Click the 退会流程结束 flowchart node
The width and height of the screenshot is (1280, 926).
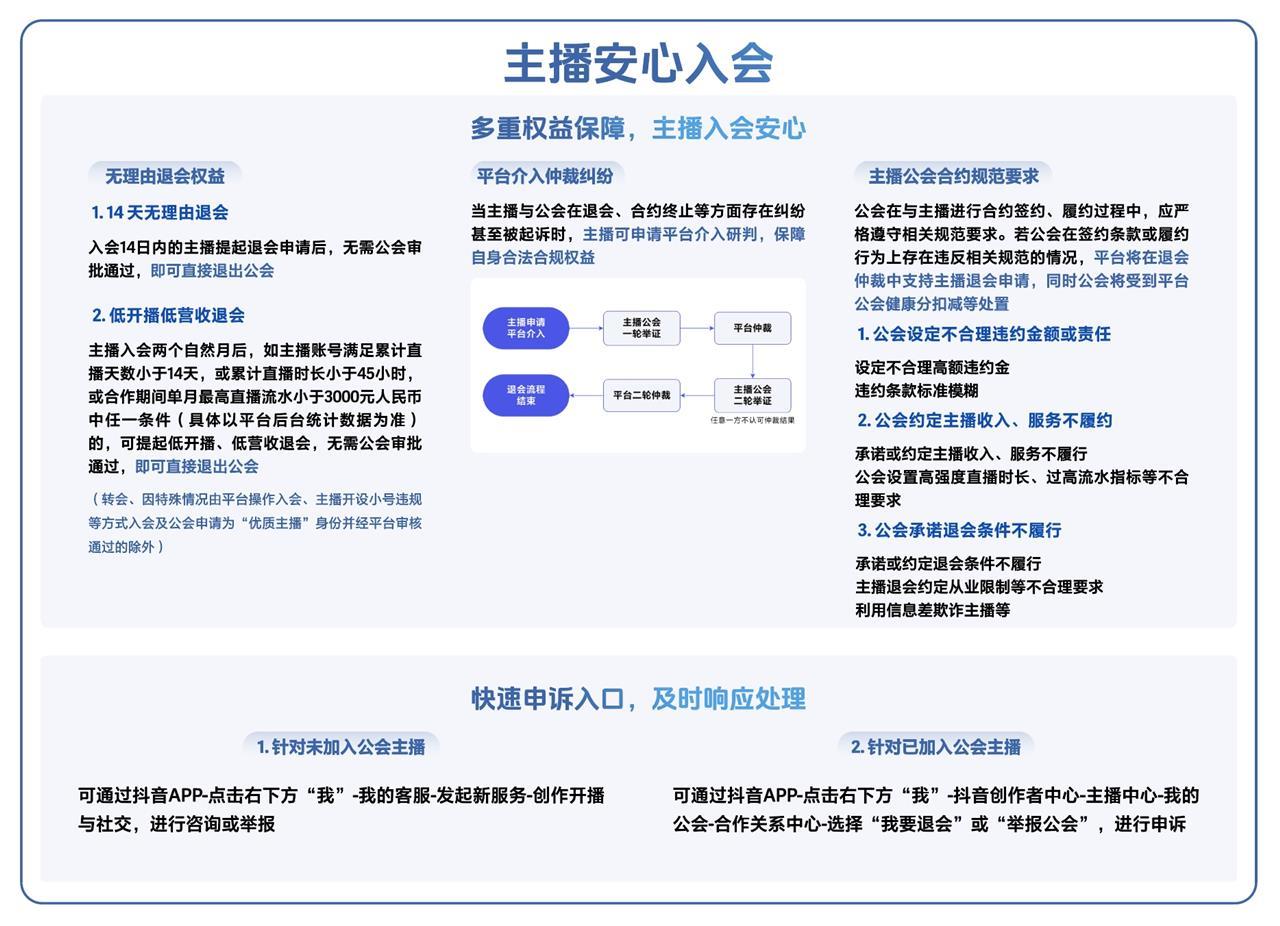point(527,394)
